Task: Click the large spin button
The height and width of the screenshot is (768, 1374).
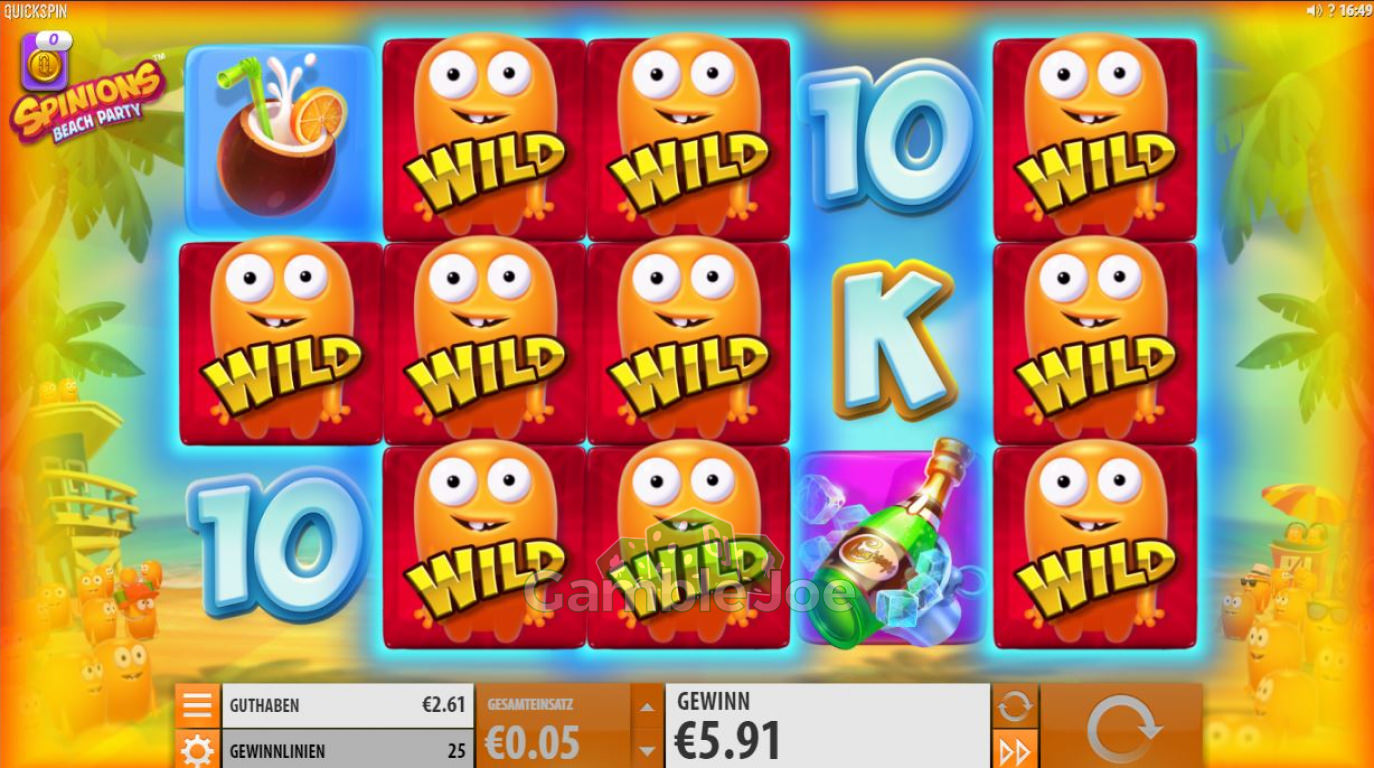Action: click(1122, 728)
